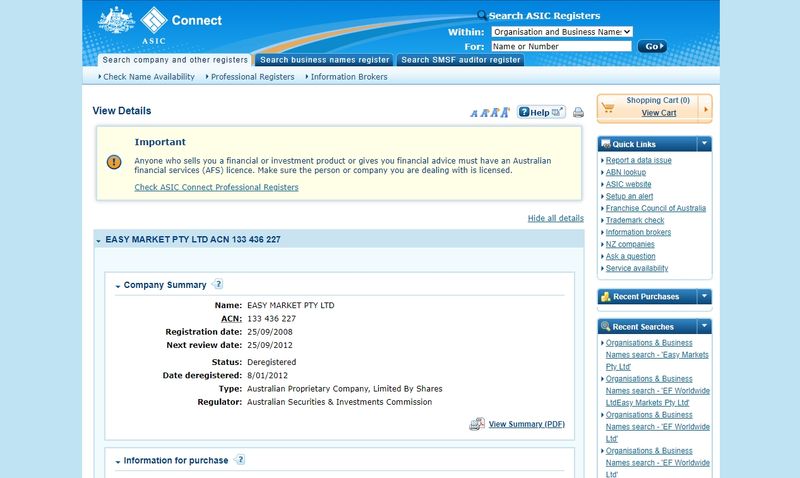Image resolution: width=800 pixels, height=478 pixels.
Task: Collapse the Company Summary section
Action: [x=118, y=286]
